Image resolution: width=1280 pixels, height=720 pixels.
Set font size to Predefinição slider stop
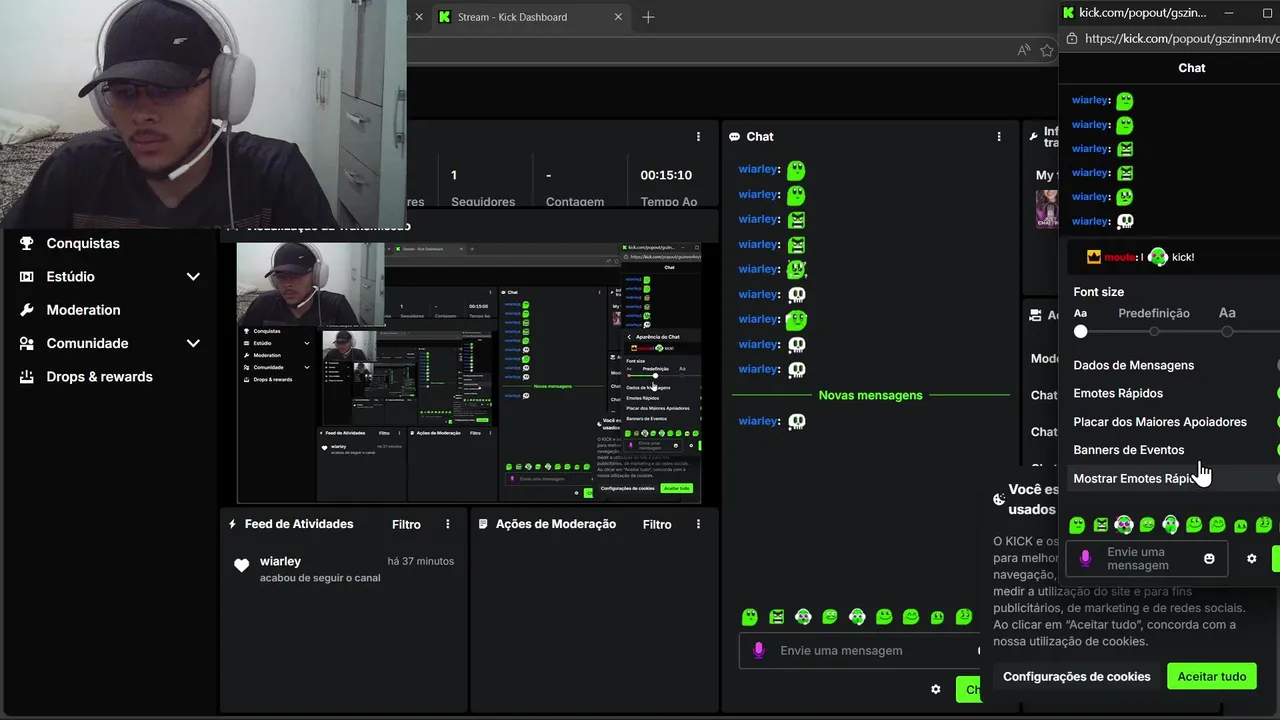point(1154,331)
